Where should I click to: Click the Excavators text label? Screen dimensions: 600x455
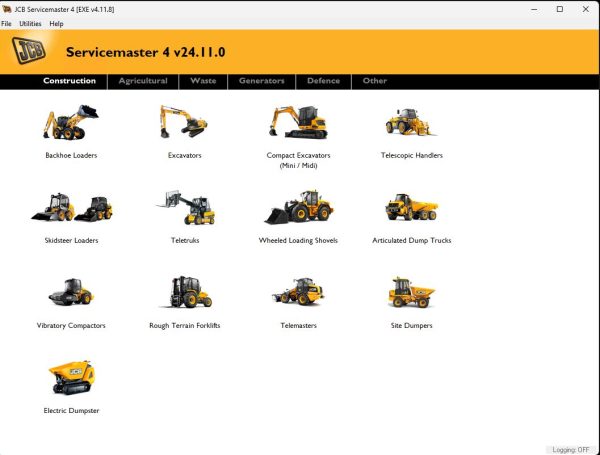click(184, 155)
